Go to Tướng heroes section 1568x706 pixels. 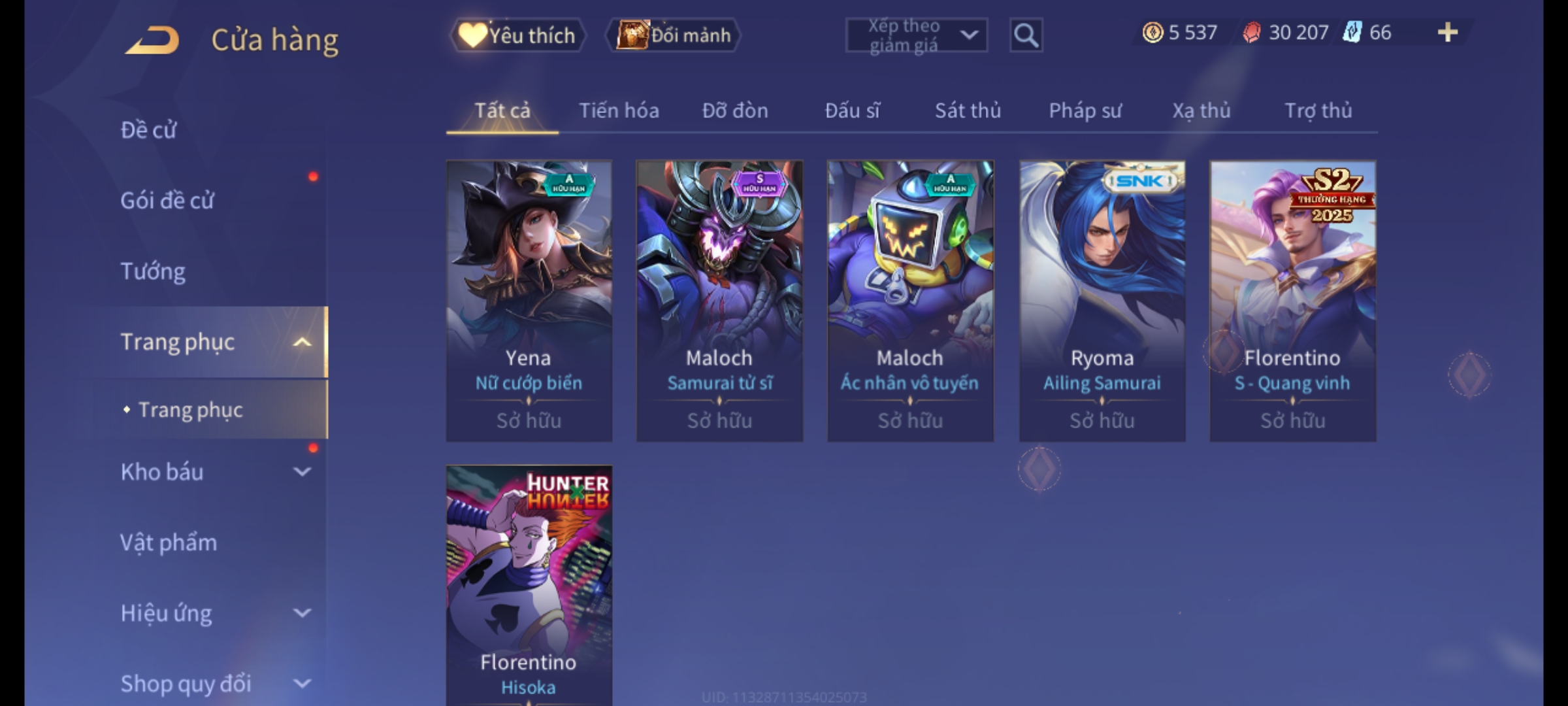point(153,271)
